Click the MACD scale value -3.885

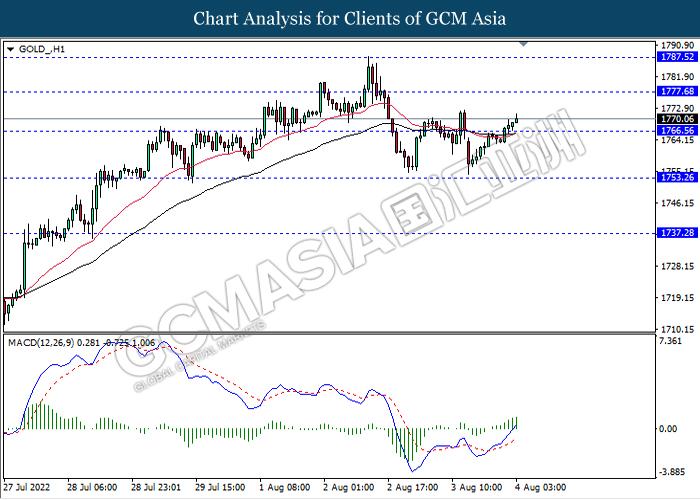pyautogui.click(x=671, y=472)
